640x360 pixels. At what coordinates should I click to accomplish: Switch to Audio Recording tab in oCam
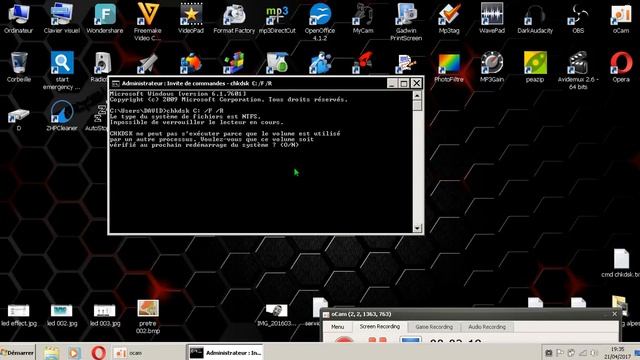point(487,327)
